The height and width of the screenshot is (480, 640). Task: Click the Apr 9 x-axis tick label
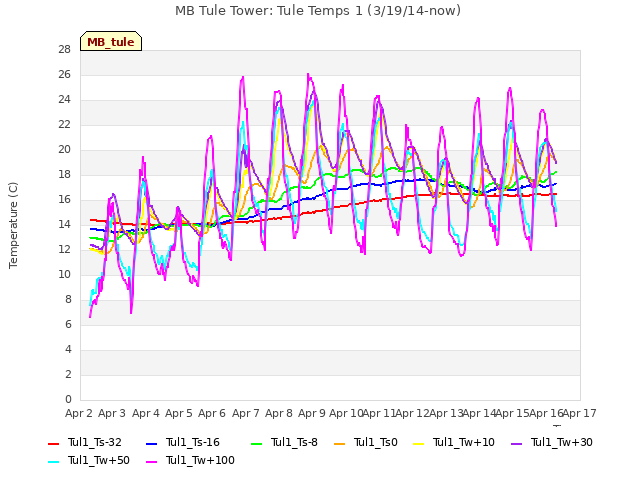(x=312, y=413)
